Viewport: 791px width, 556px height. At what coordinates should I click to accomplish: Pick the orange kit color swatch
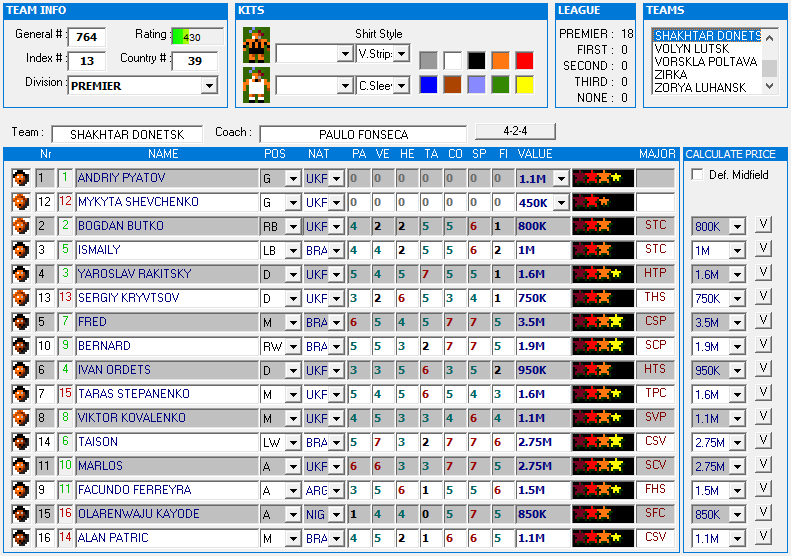click(500, 60)
